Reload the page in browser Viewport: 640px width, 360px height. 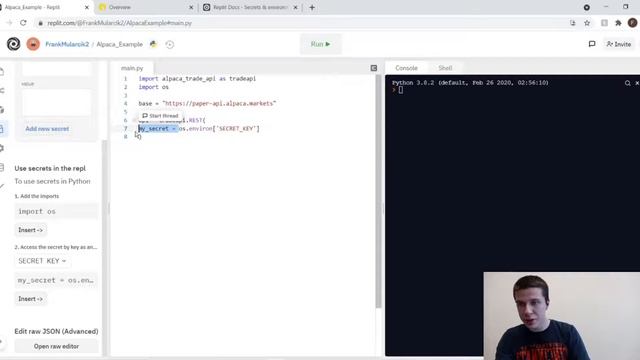coord(23,23)
